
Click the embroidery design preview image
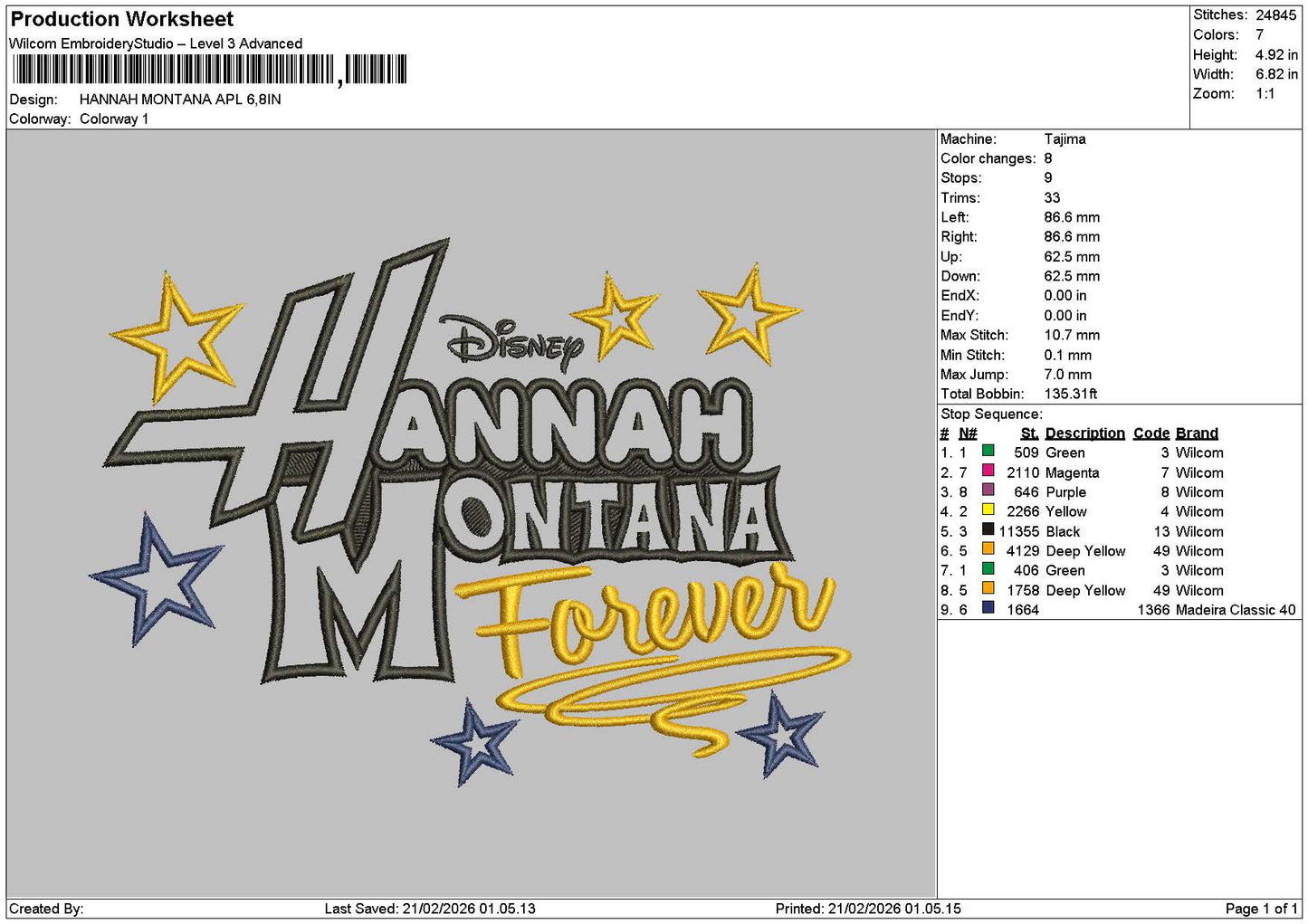point(471,513)
